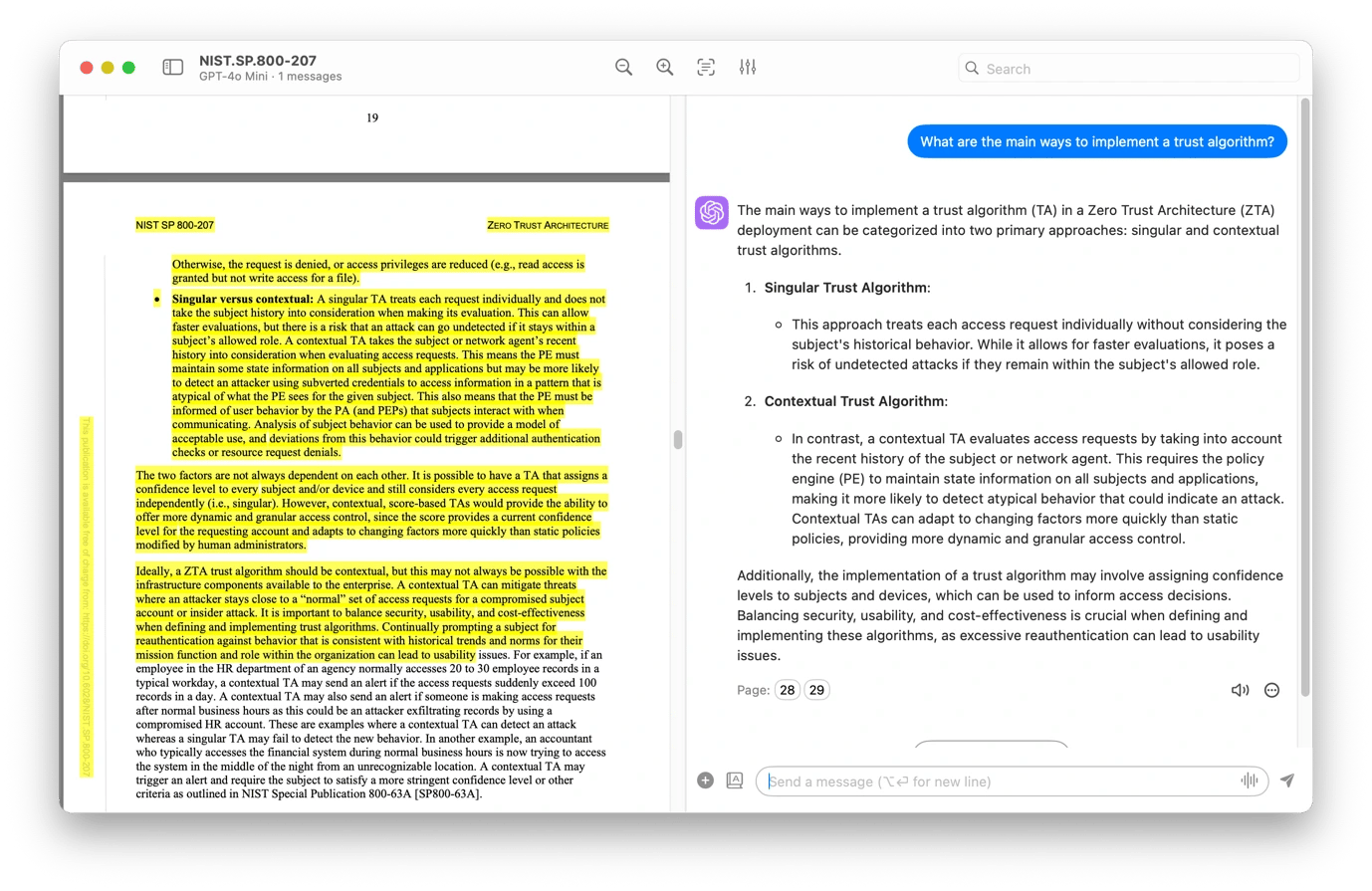This screenshot has height=891, width=1372.
Task: Open the settings sliders icon
Action: tap(748, 68)
